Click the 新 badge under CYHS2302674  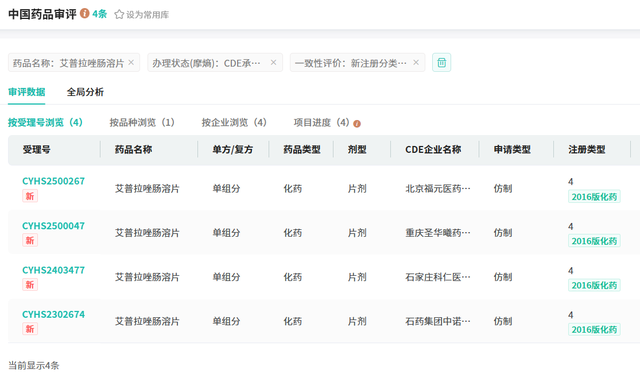pos(30,329)
